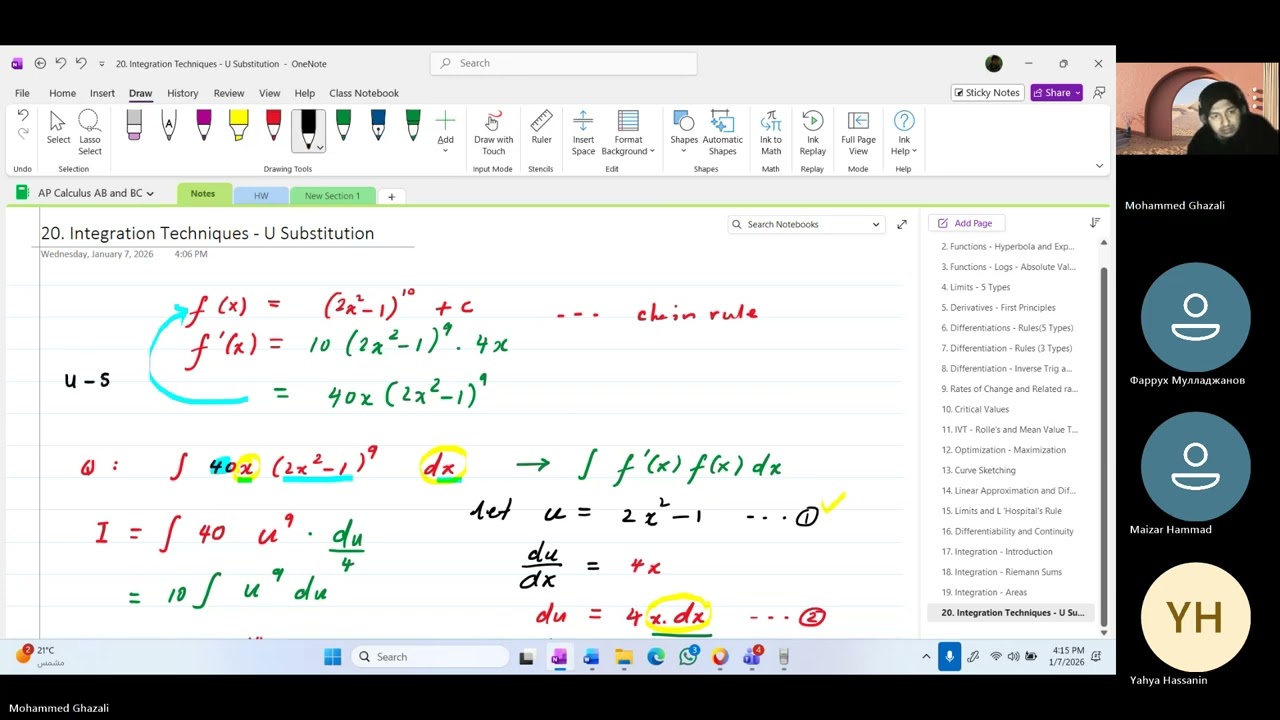This screenshot has height=720, width=1280.
Task: Customize Quick Access Toolbar dropdown
Action: tap(101, 64)
